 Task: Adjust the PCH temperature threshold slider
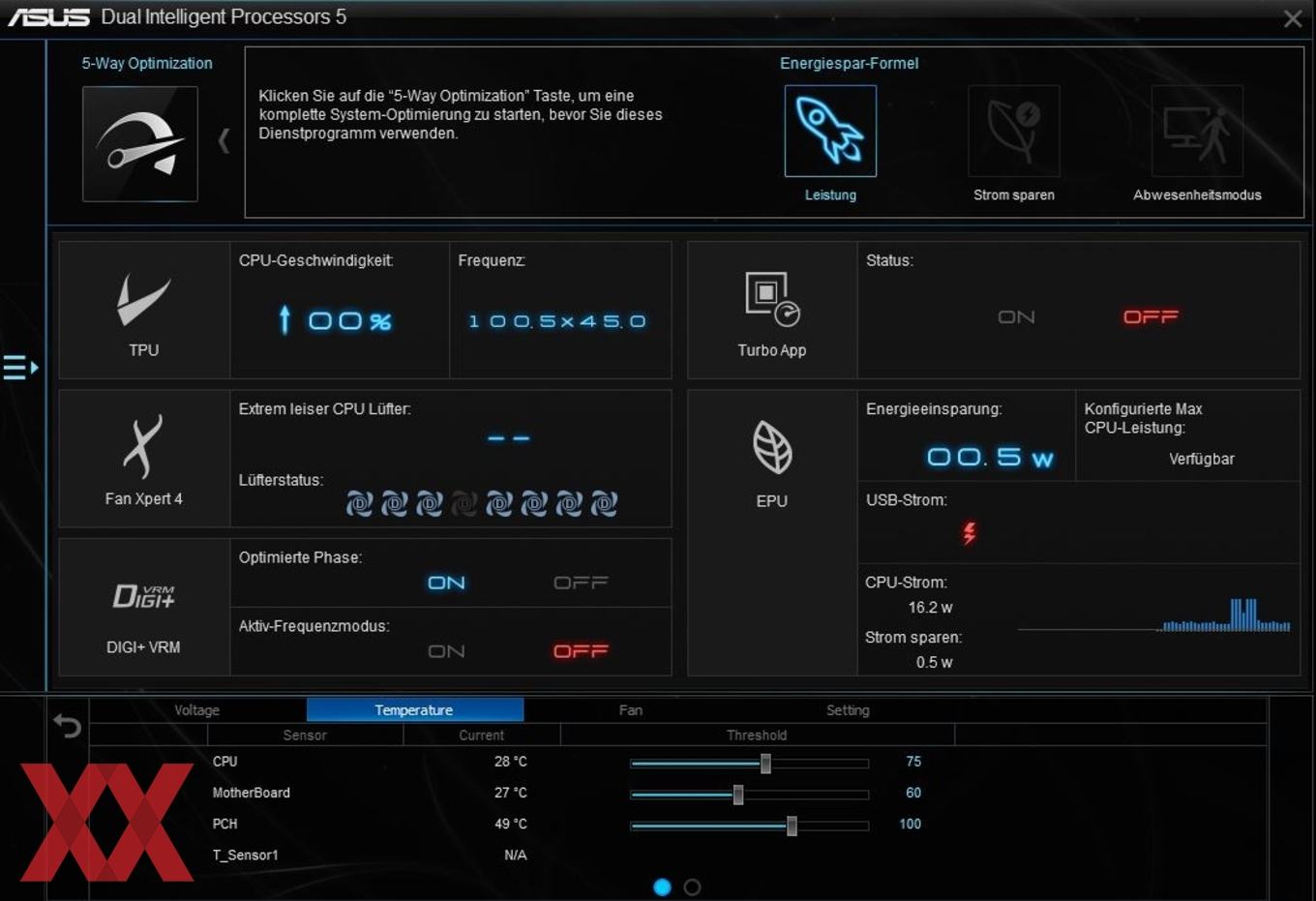tap(792, 826)
